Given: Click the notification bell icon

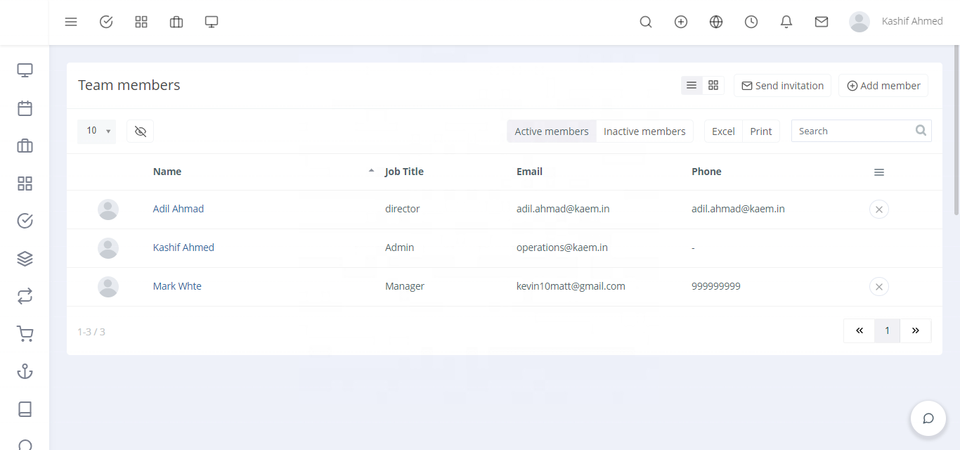Looking at the screenshot, I should [x=786, y=22].
